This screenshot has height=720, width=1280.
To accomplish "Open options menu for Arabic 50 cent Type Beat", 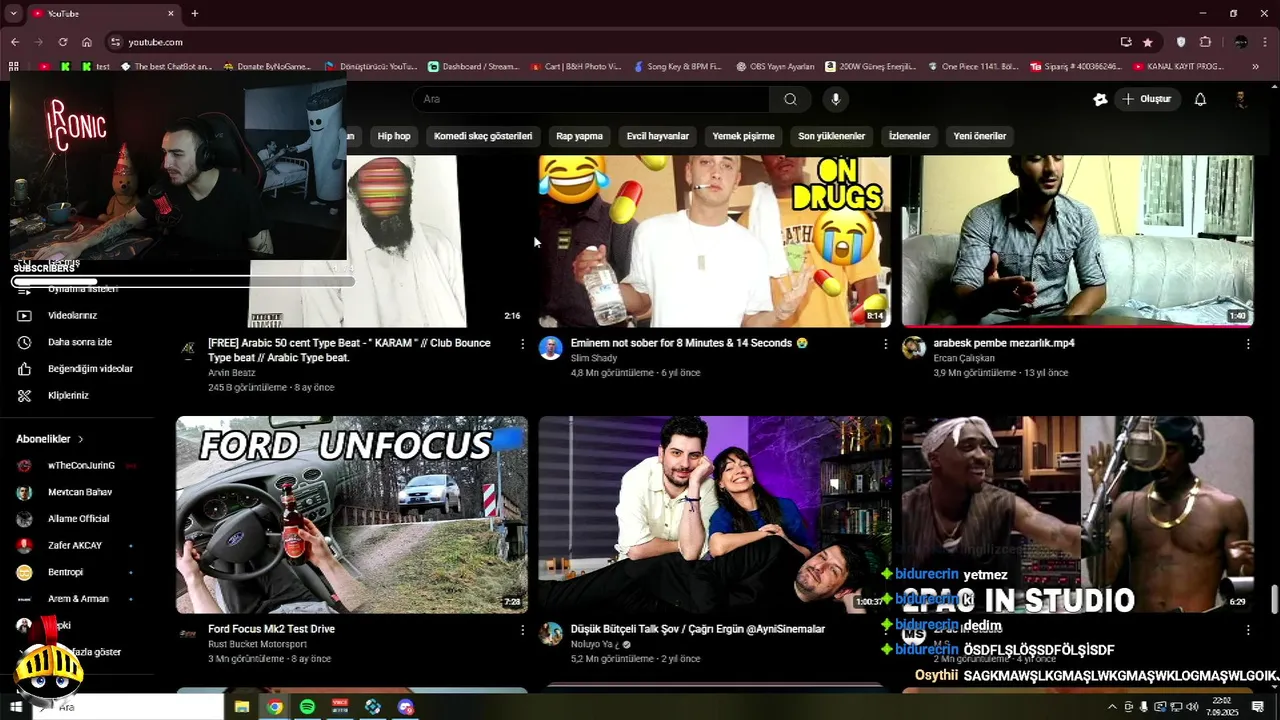I will (x=522, y=344).
